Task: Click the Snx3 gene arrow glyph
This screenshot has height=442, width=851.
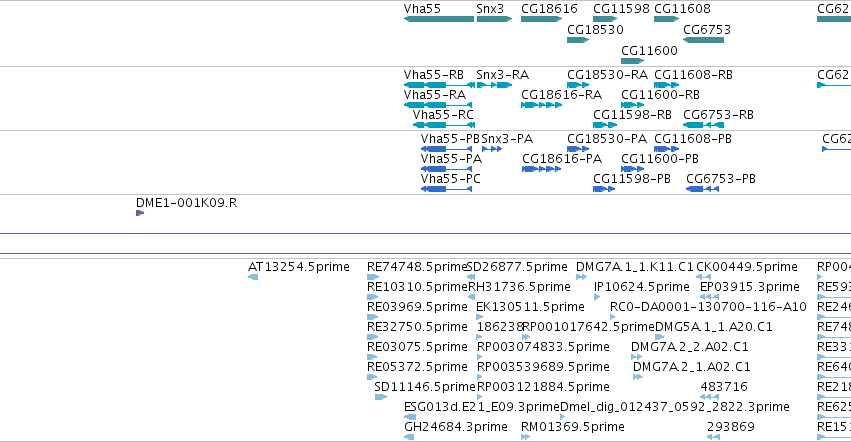Action: (x=494, y=19)
